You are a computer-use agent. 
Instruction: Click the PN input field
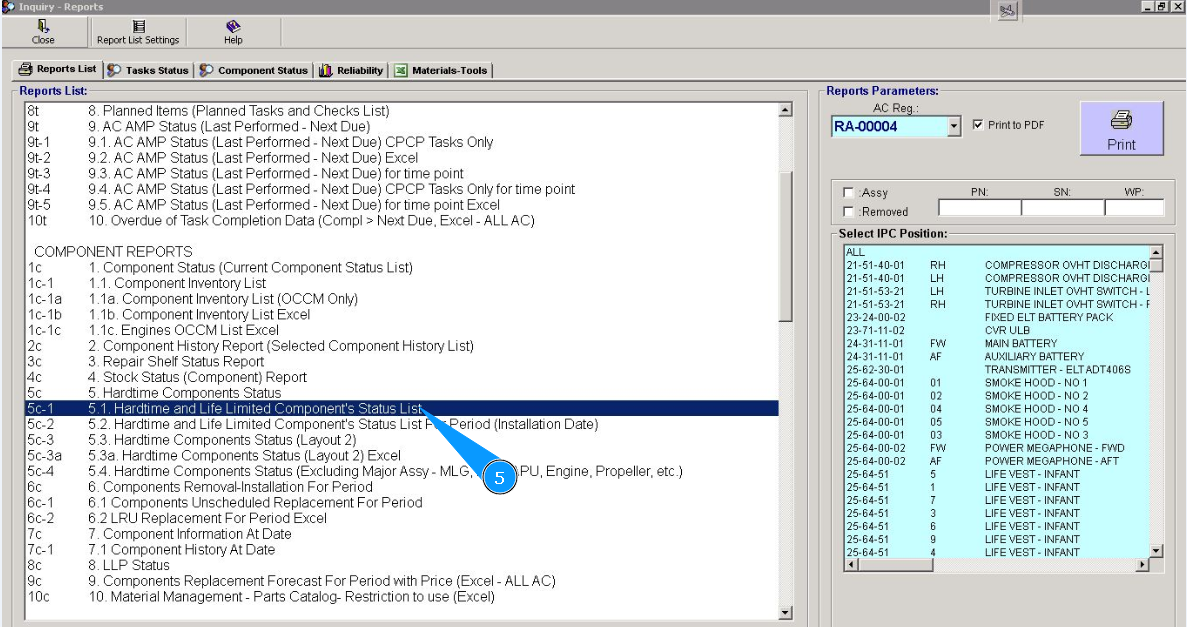click(979, 207)
